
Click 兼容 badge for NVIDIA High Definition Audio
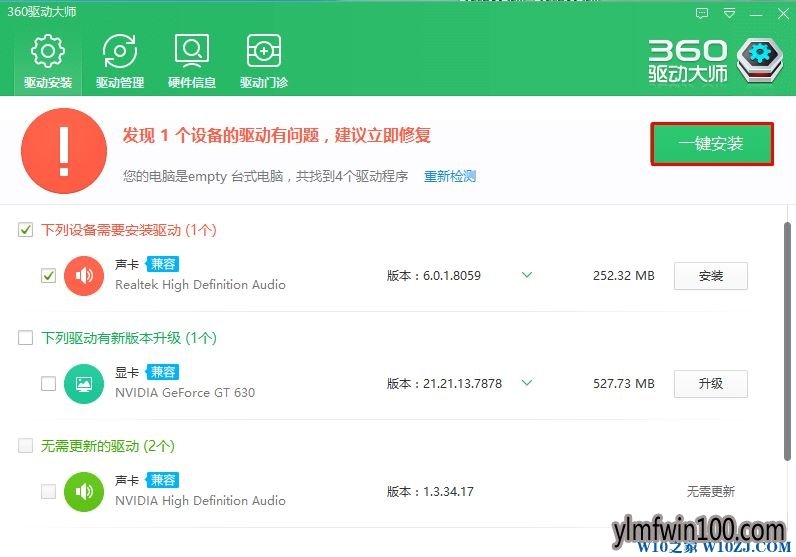(x=162, y=480)
